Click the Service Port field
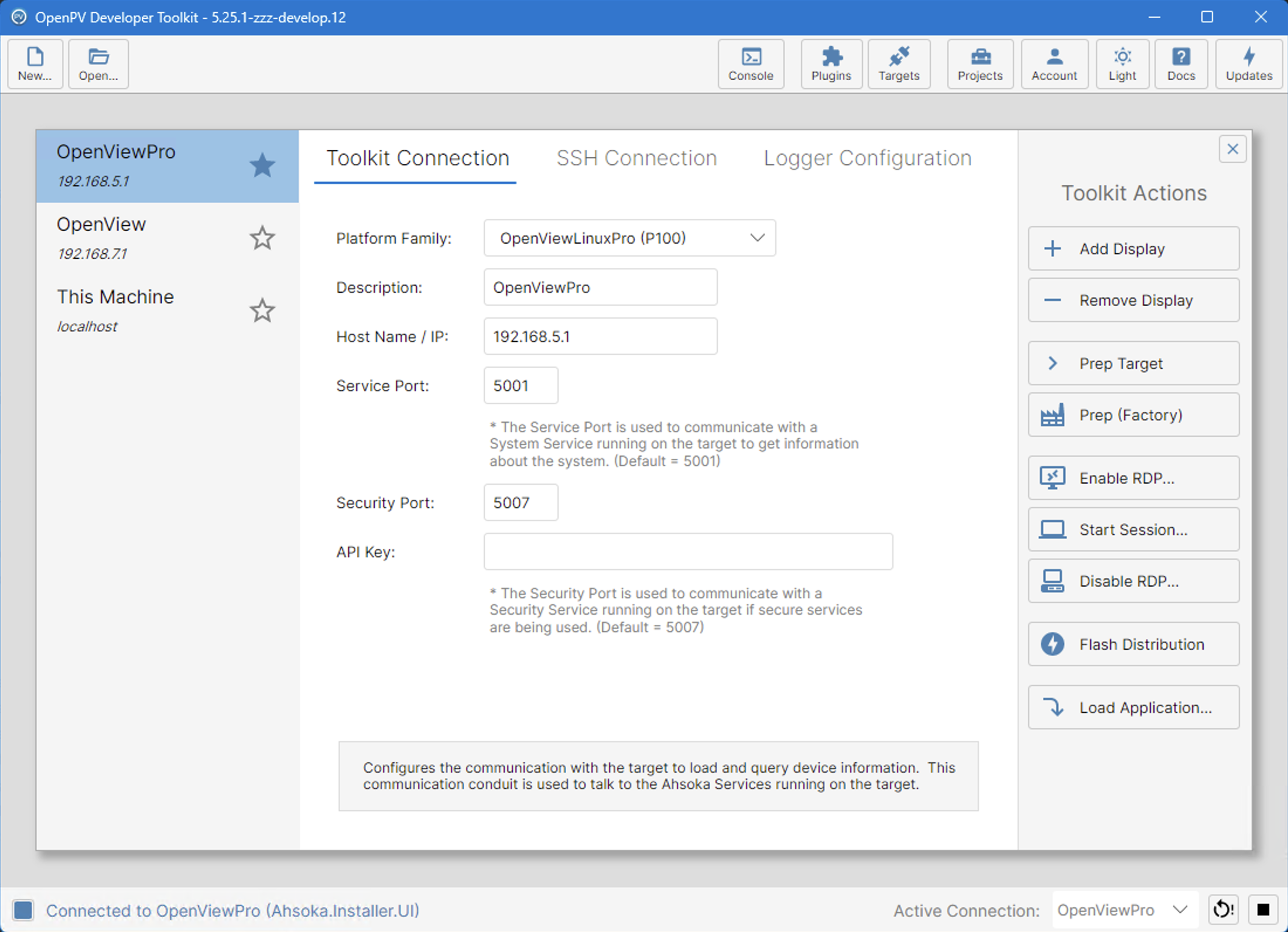The image size is (1288, 932). coord(520,385)
